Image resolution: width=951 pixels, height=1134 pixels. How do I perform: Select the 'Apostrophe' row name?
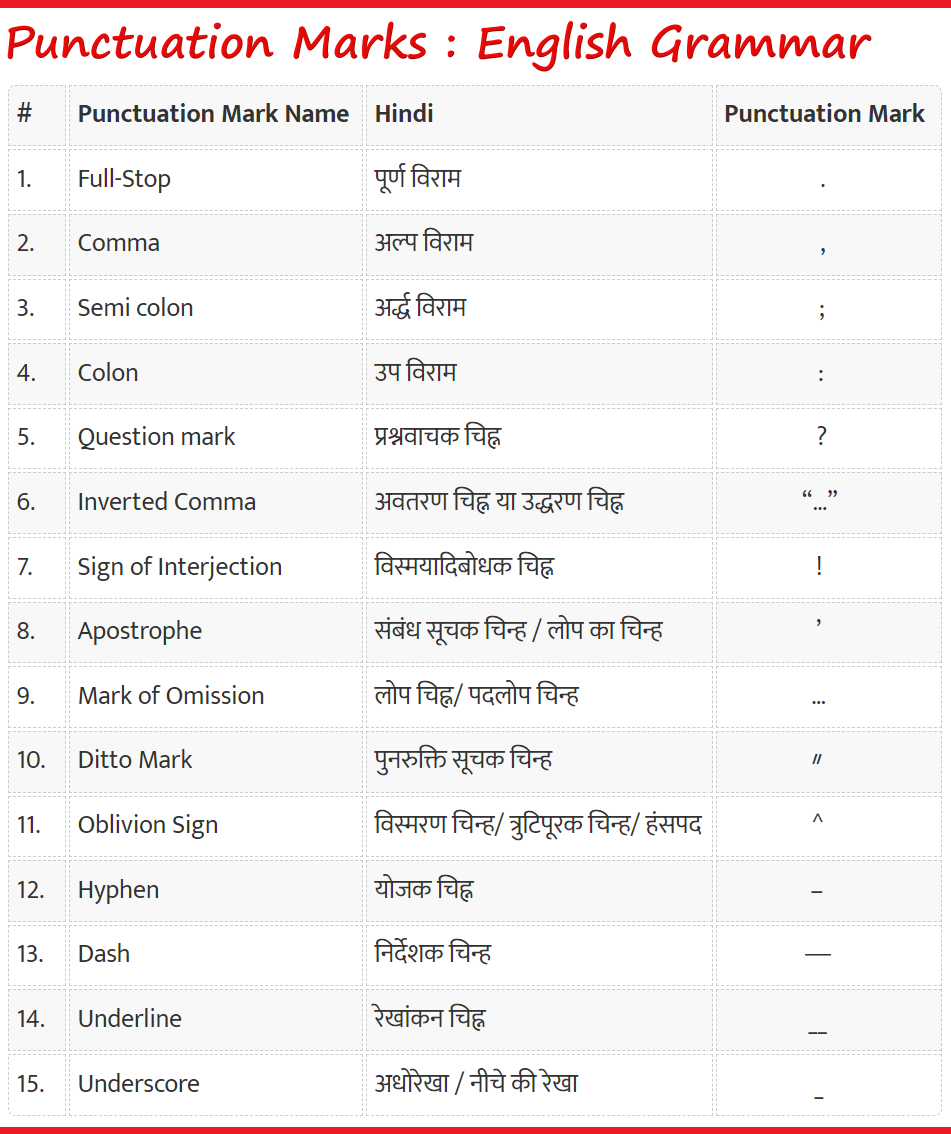140,631
